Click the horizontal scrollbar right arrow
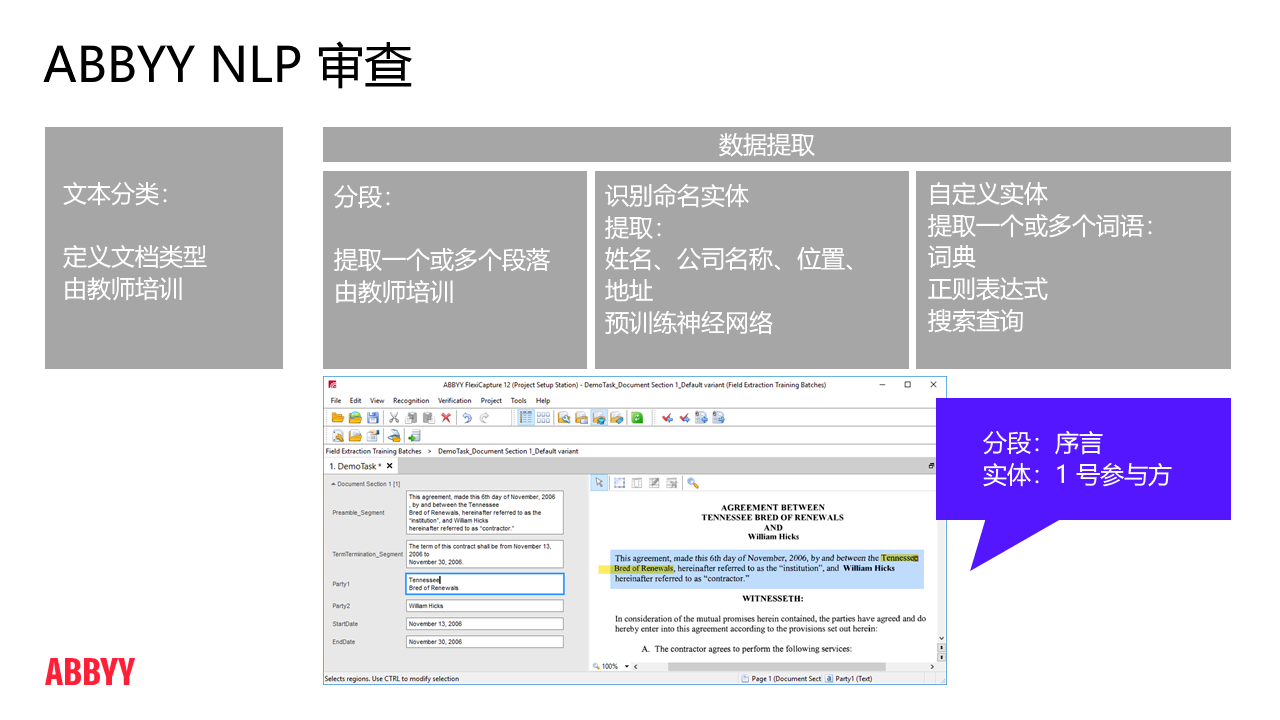The image size is (1280, 720). point(932,666)
